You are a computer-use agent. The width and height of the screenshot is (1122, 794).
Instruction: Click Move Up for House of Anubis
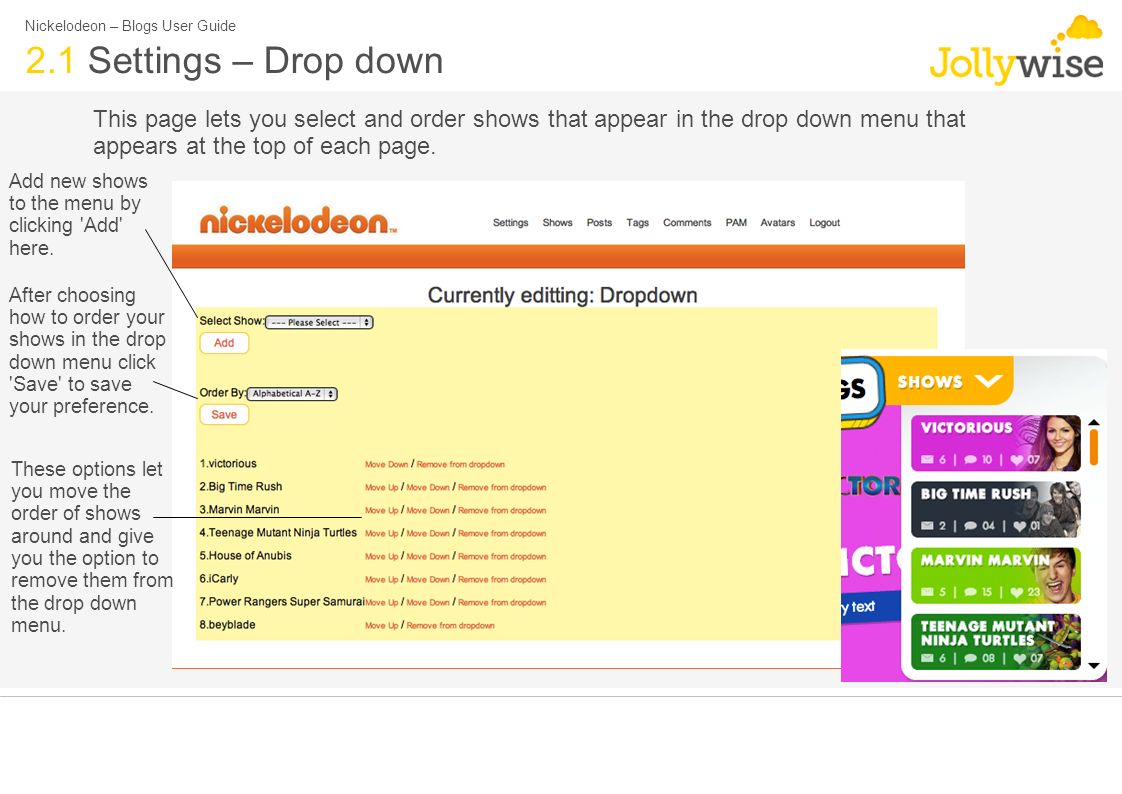381,556
